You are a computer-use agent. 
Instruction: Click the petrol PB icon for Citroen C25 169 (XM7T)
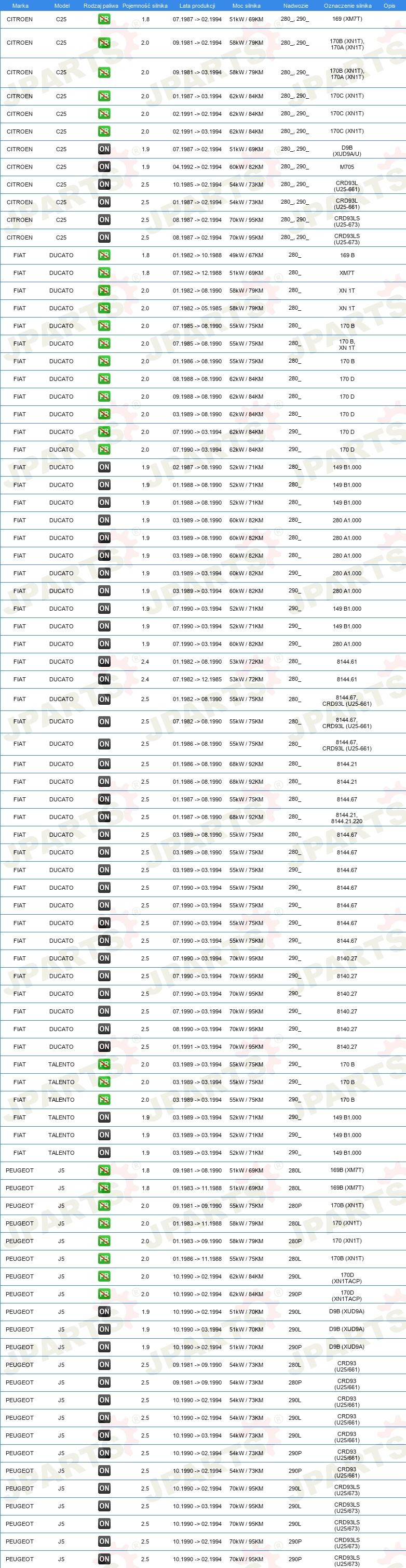point(104,19)
